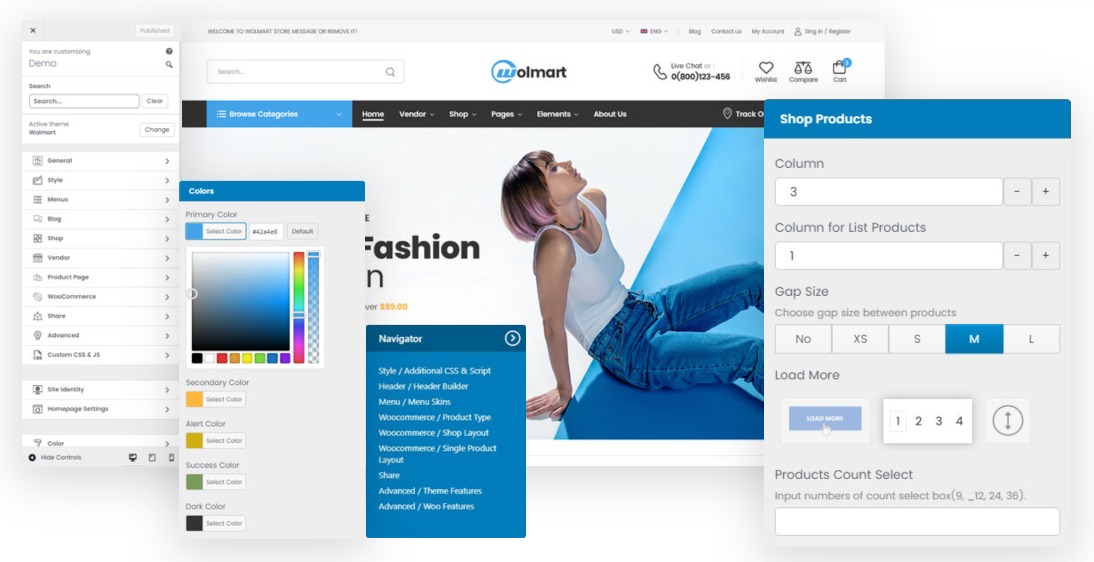The height and width of the screenshot is (562, 1094).
Task: Open Woocommerce / Shop Layout in Navigator
Action: (435, 433)
